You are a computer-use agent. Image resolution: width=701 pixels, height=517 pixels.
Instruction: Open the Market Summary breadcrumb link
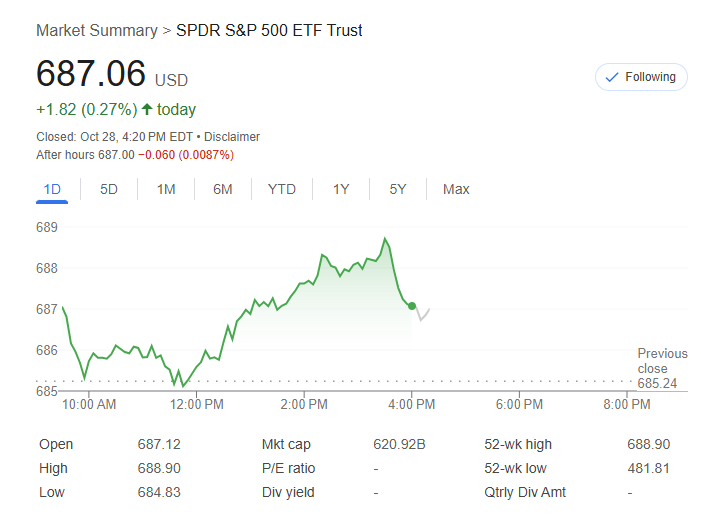click(x=96, y=31)
